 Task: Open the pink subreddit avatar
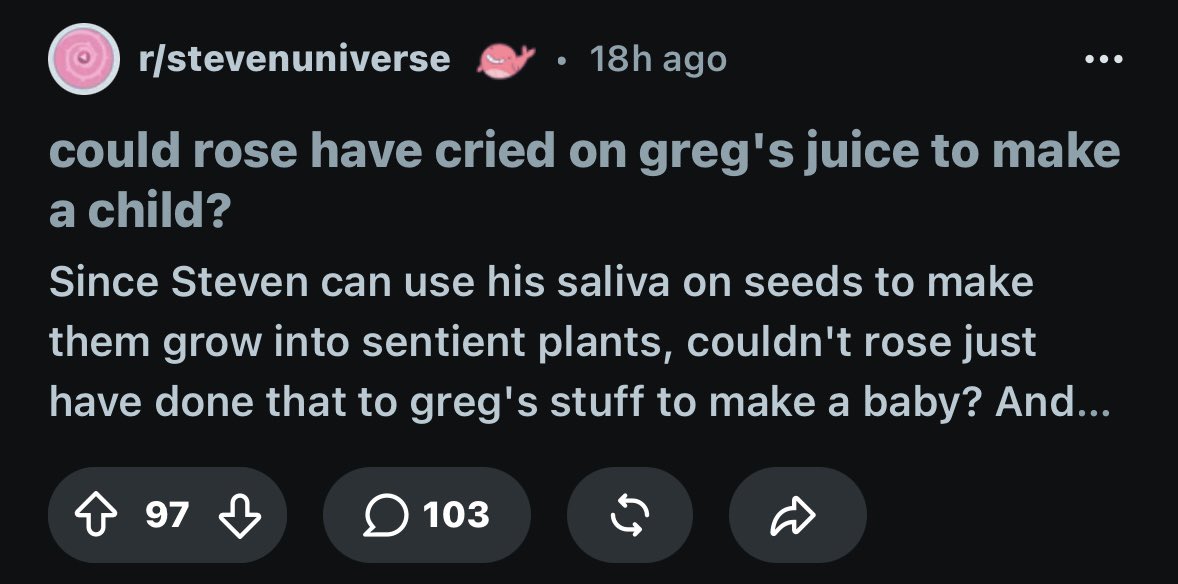[84, 59]
